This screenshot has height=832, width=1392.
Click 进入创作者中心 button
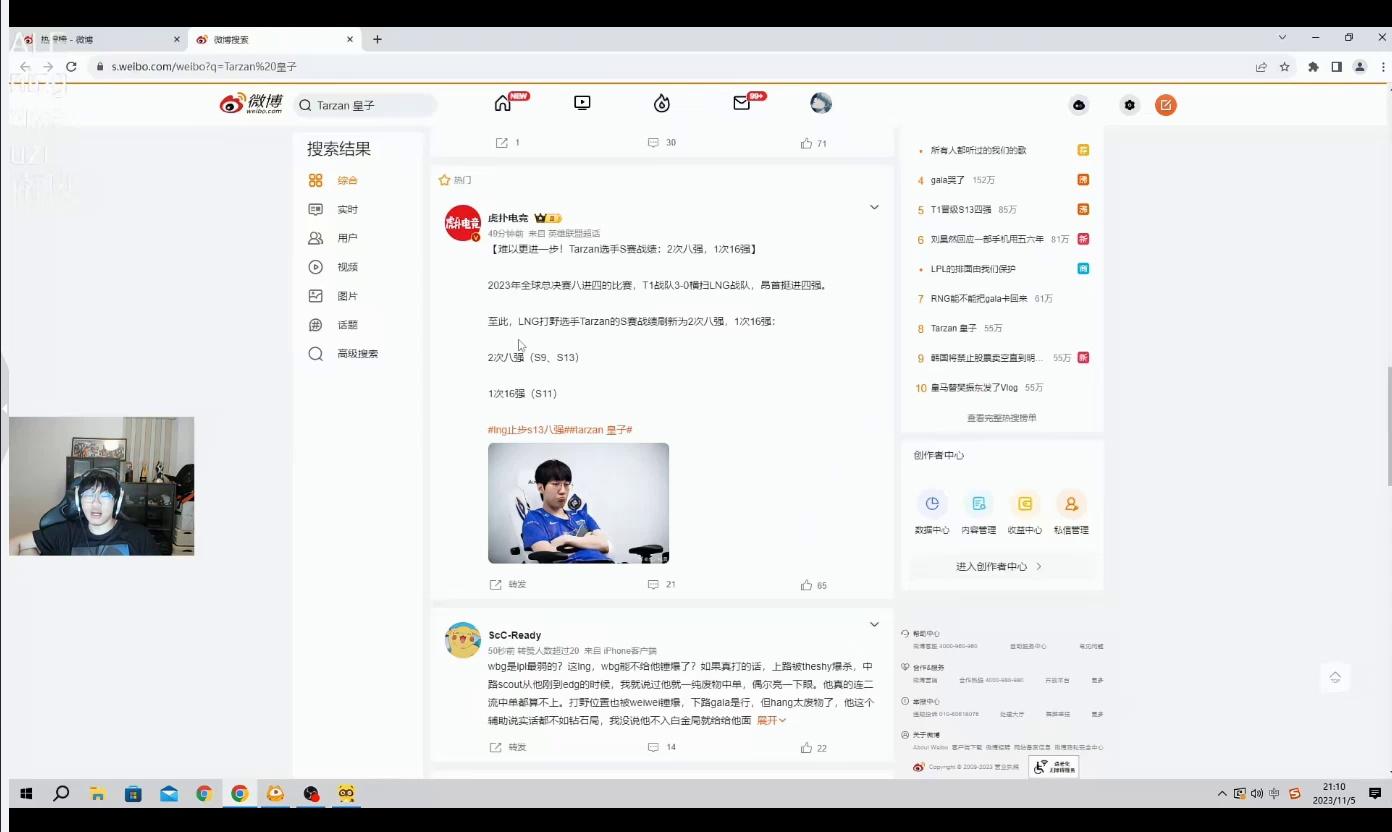click(1002, 567)
